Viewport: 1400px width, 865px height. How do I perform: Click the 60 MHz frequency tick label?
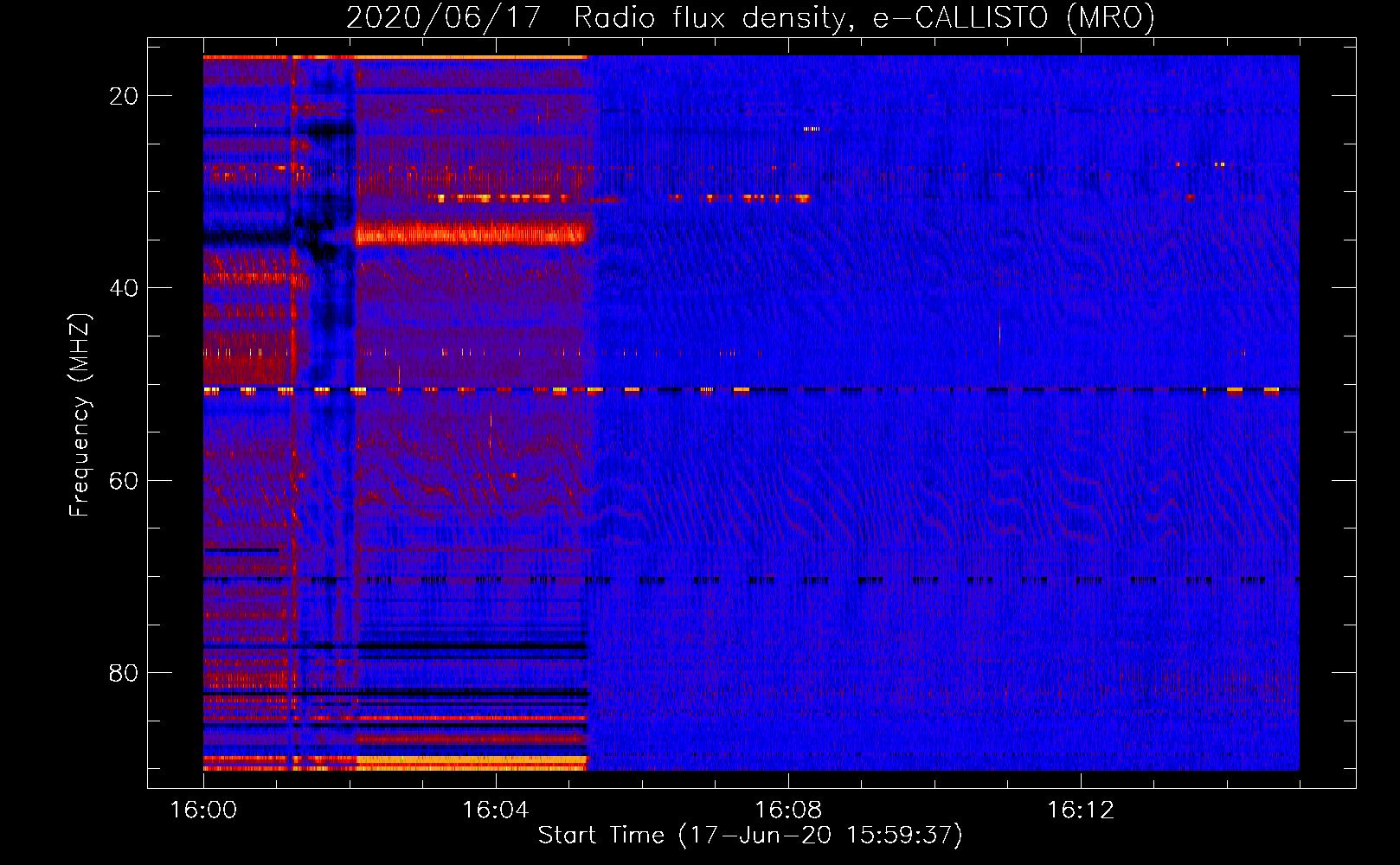coord(124,481)
